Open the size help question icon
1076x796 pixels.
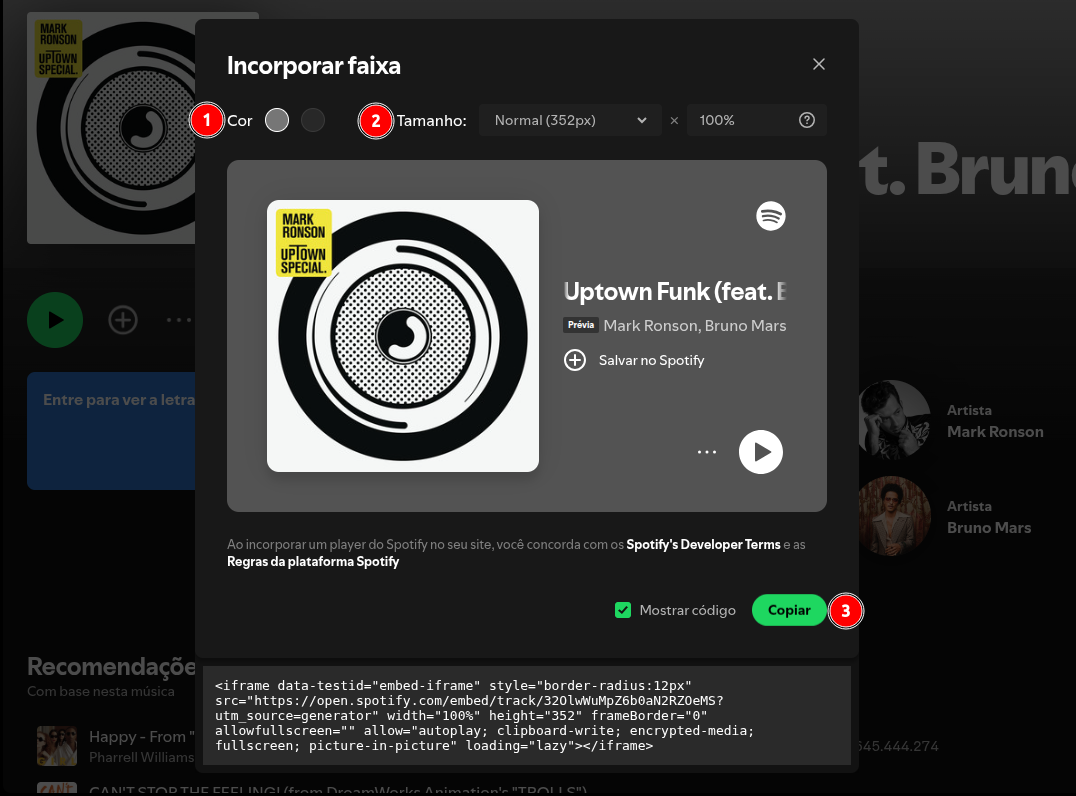(x=807, y=120)
